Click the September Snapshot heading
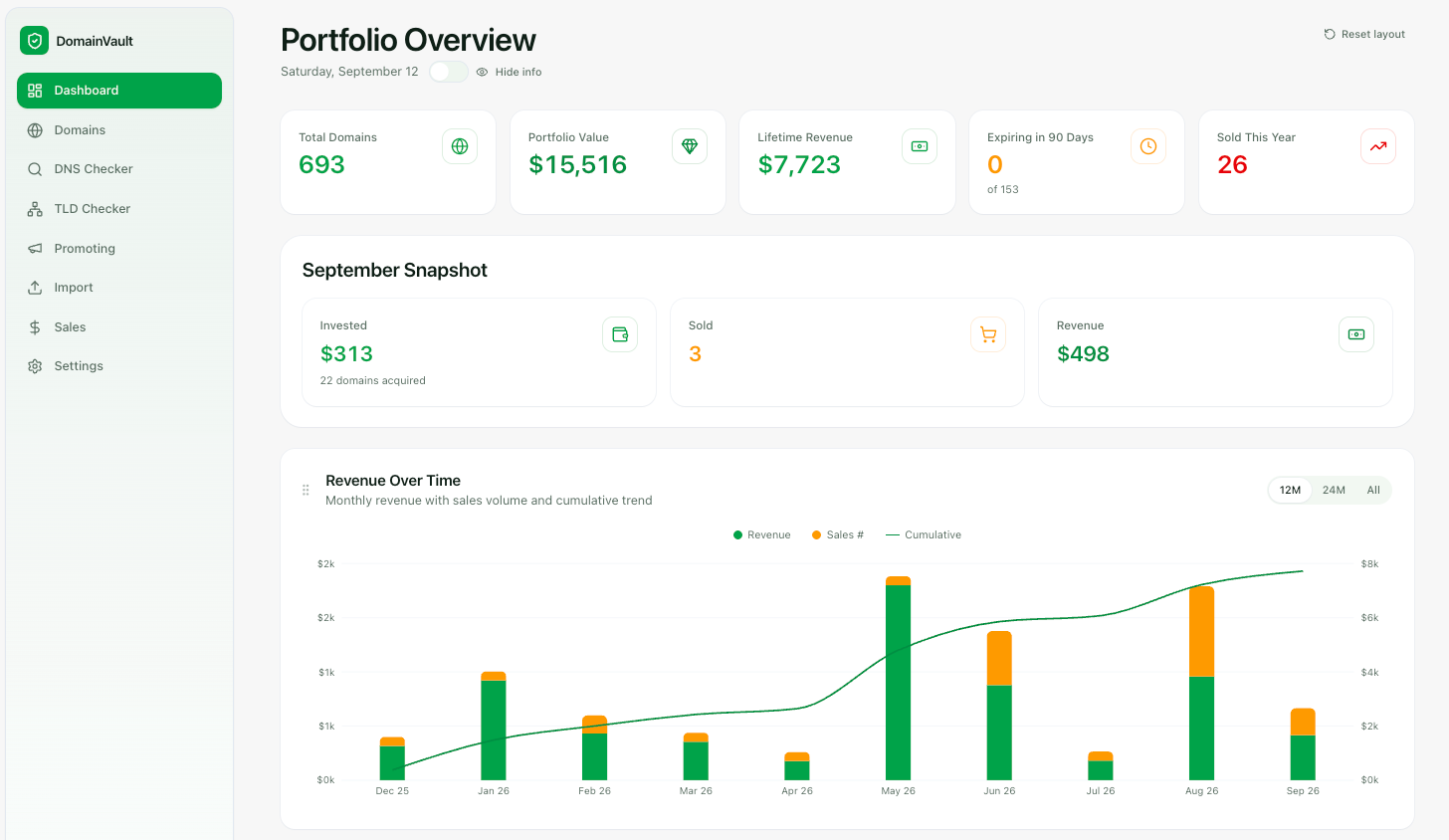1449x840 pixels. pyautogui.click(x=395, y=271)
